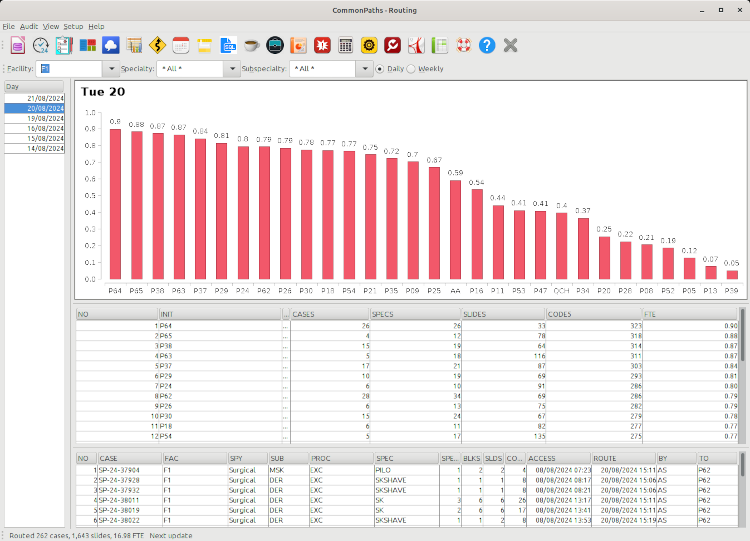
Task: Click the 24-hour clock toolbar icon
Action: (41, 45)
